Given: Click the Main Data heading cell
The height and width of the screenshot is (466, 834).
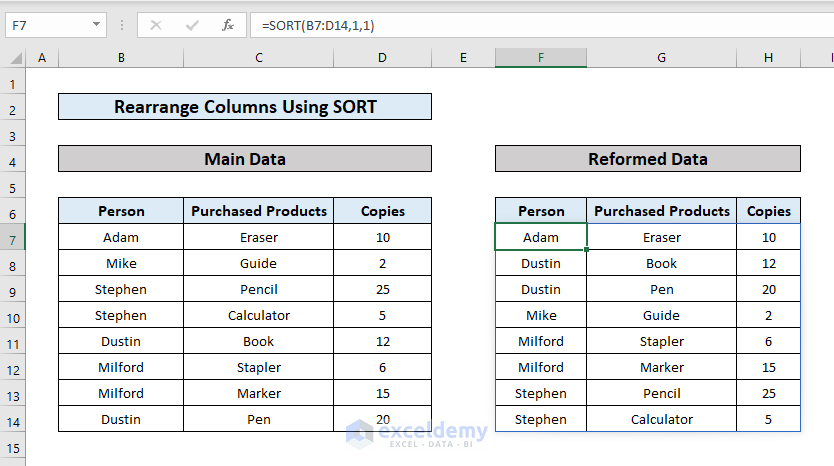Looking at the screenshot, I should [245, 159].
